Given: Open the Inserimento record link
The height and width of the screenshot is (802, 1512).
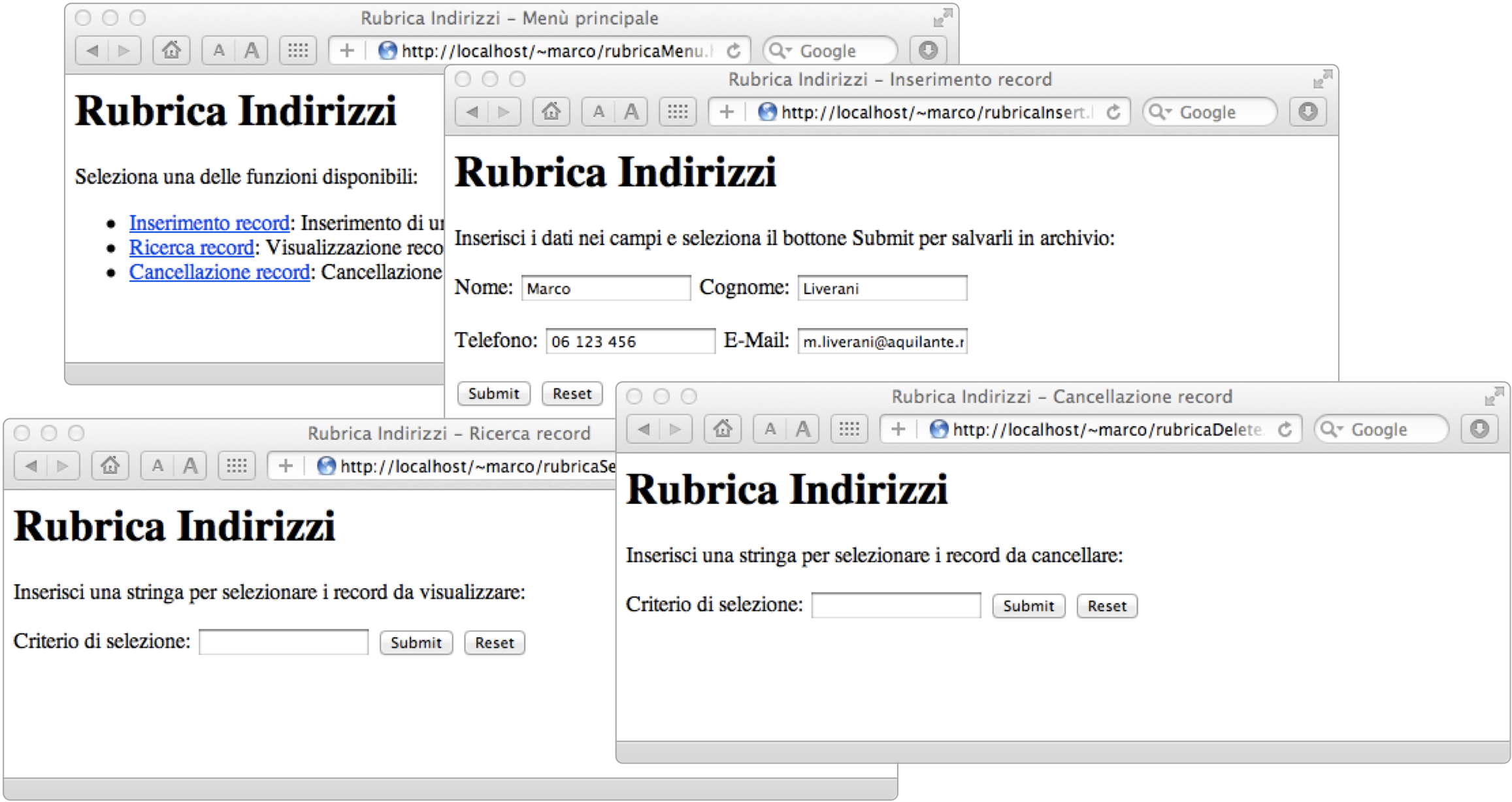Looking at the screenshot, I should [x=209, y=223].
